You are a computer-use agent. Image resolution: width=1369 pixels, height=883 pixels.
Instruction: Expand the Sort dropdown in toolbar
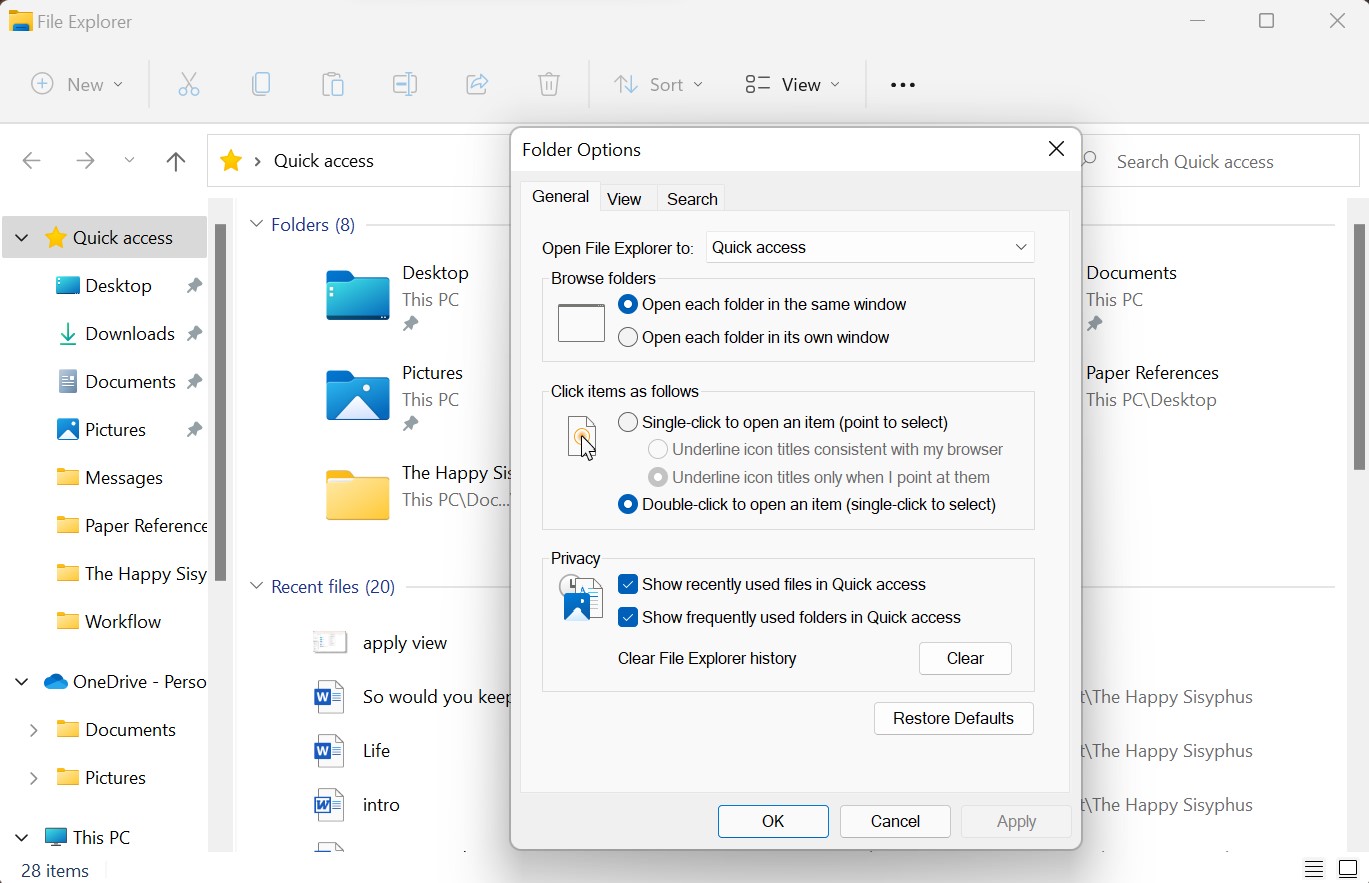[658, 85]
